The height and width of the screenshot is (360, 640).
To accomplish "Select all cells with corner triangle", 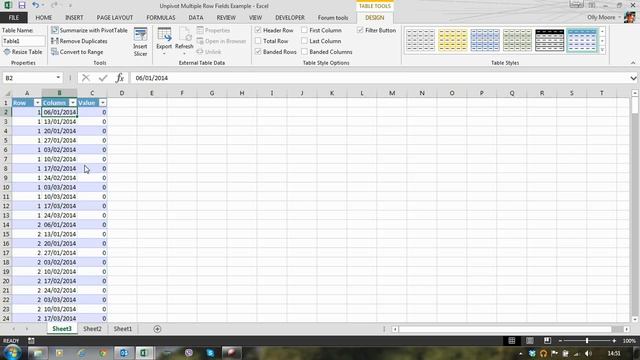I will click(7, 93).
